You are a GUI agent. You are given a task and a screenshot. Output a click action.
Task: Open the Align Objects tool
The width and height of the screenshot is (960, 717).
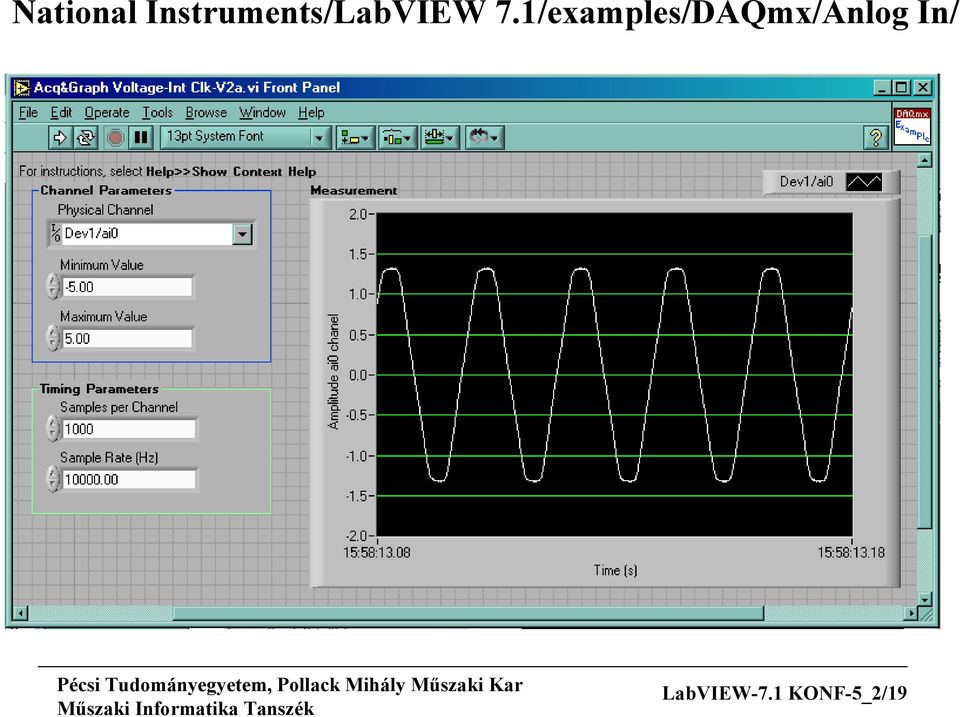[x=354, y=138]
